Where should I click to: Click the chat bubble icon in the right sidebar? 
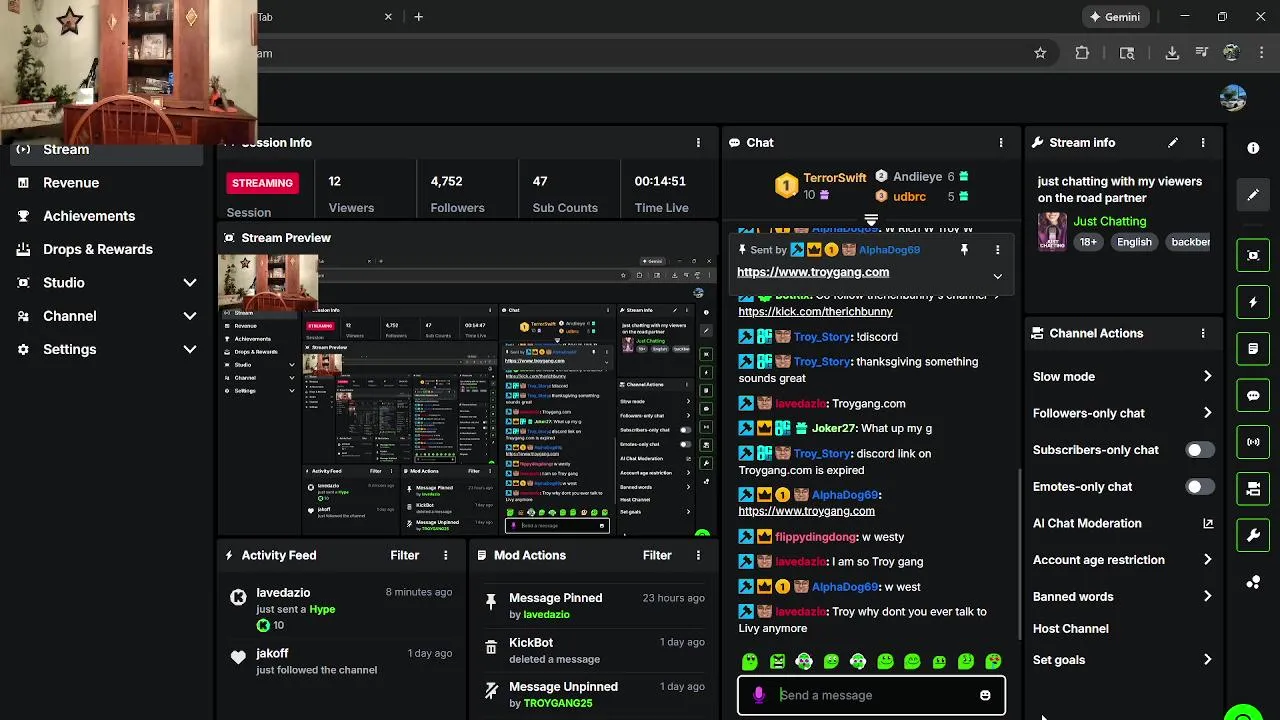tap(1253, 396)
